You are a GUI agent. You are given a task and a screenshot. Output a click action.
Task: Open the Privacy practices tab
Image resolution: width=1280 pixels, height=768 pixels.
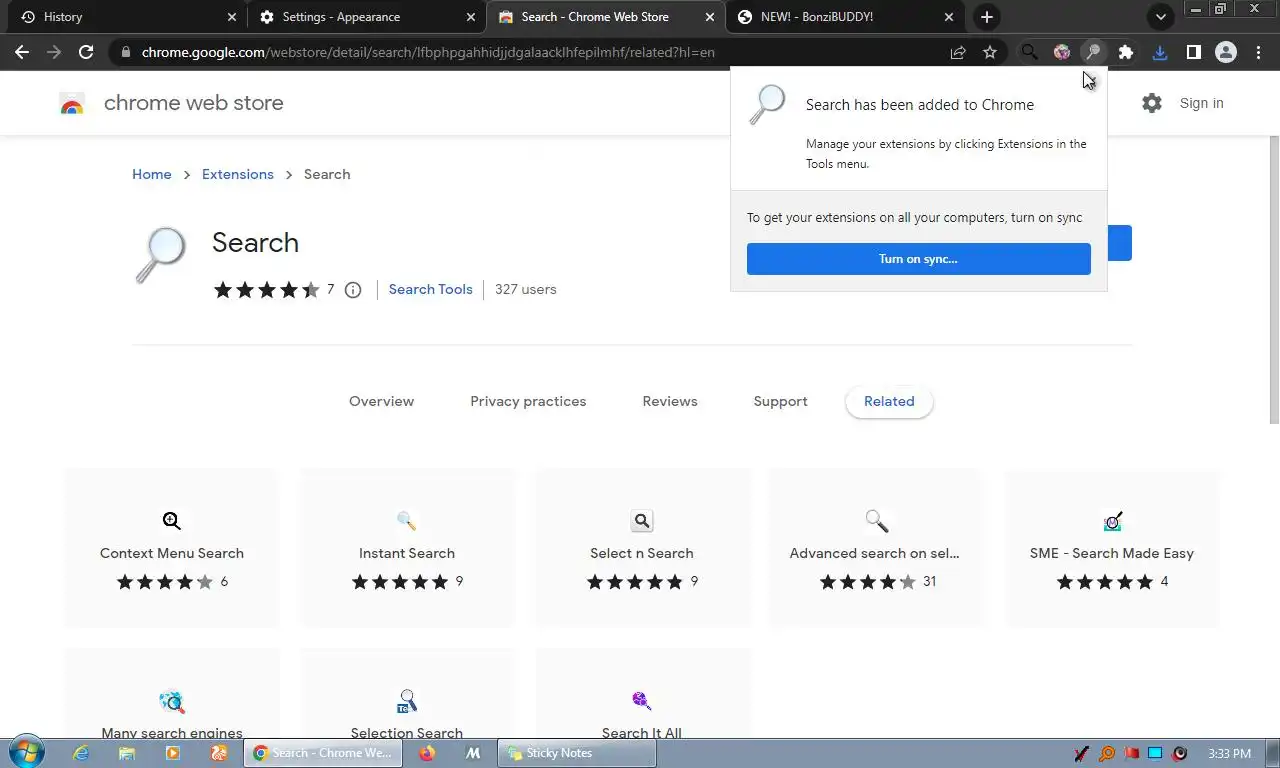point(528,401)
